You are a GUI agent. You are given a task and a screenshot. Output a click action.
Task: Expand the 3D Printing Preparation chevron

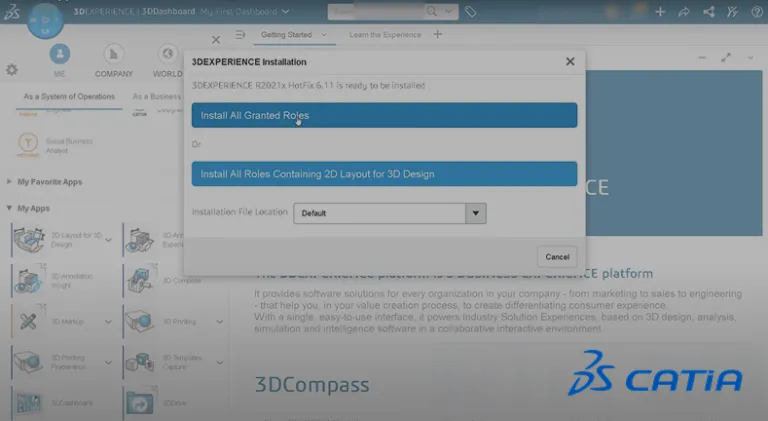[x=108, y=363]
